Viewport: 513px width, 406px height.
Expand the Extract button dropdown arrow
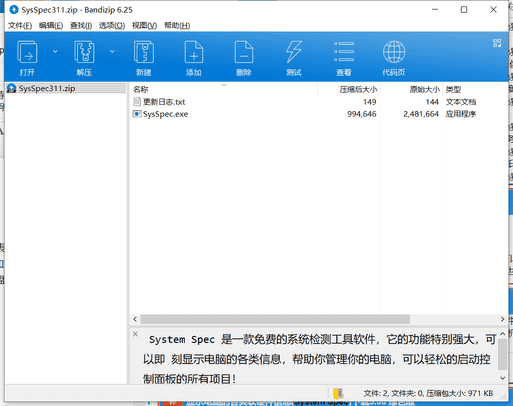[112, 51]
